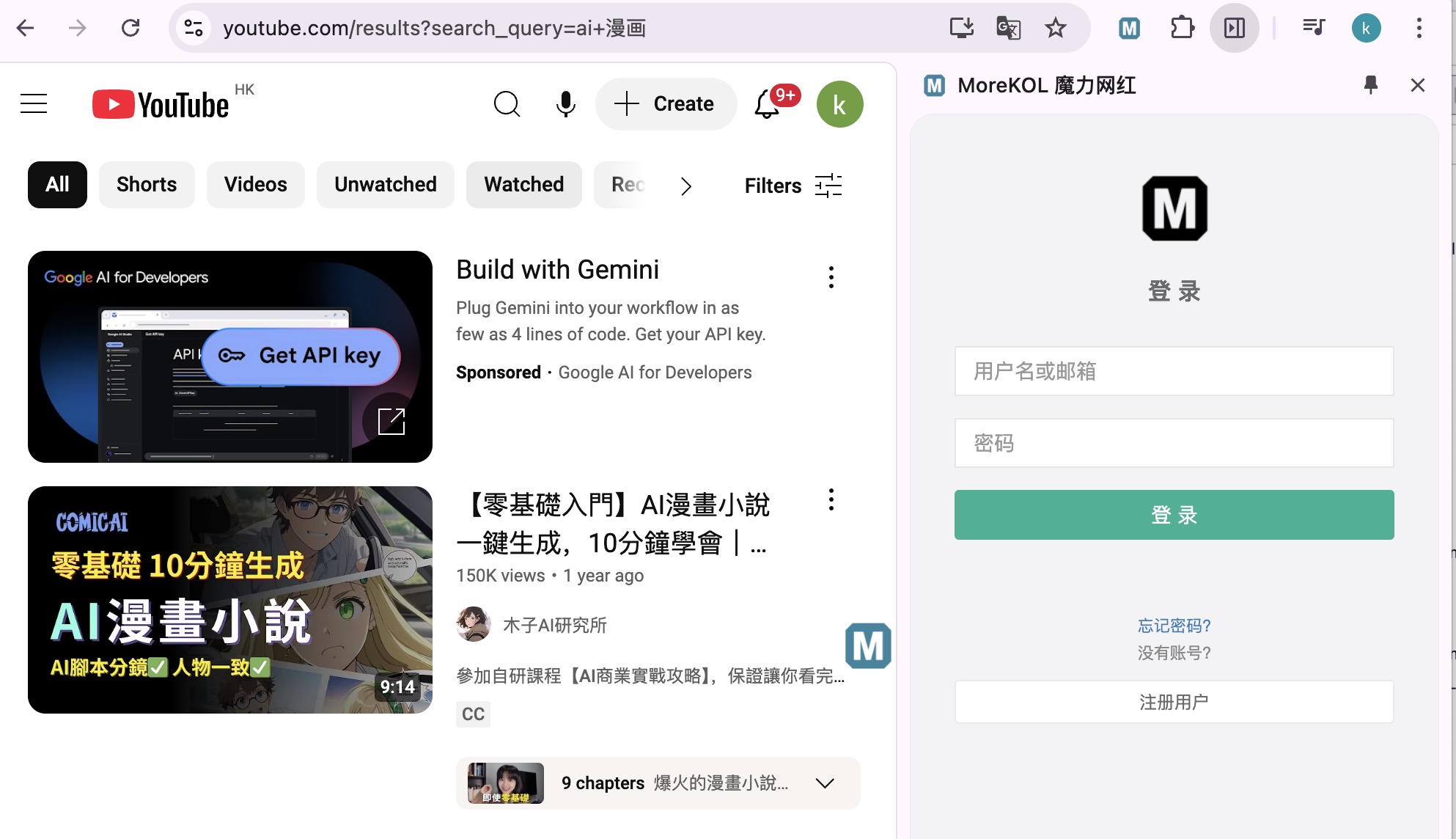Open YouTube account avatar menu
1456x839 pixels.
(839, 104)
